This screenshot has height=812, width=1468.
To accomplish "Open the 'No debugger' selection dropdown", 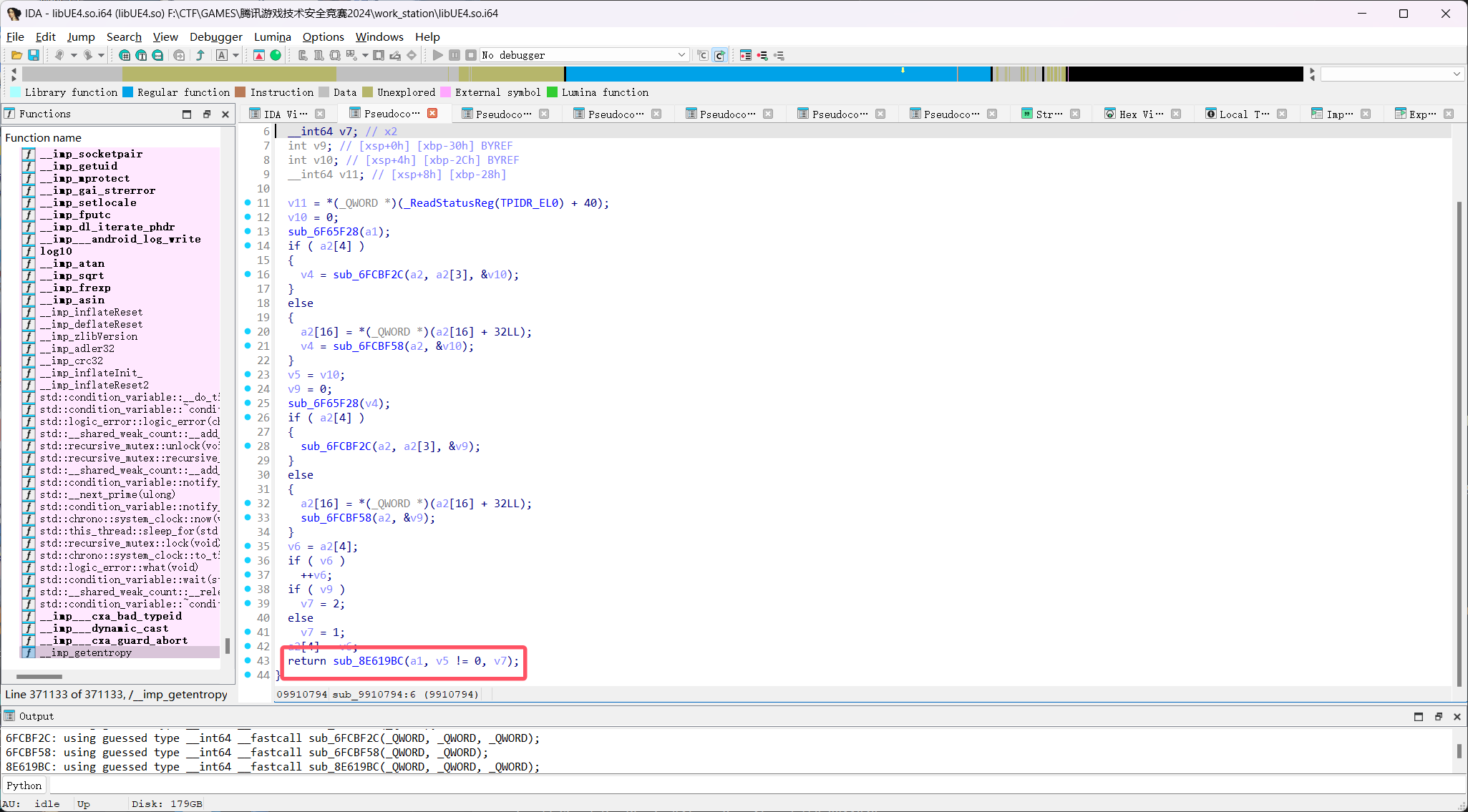I will tap(584, 55).
